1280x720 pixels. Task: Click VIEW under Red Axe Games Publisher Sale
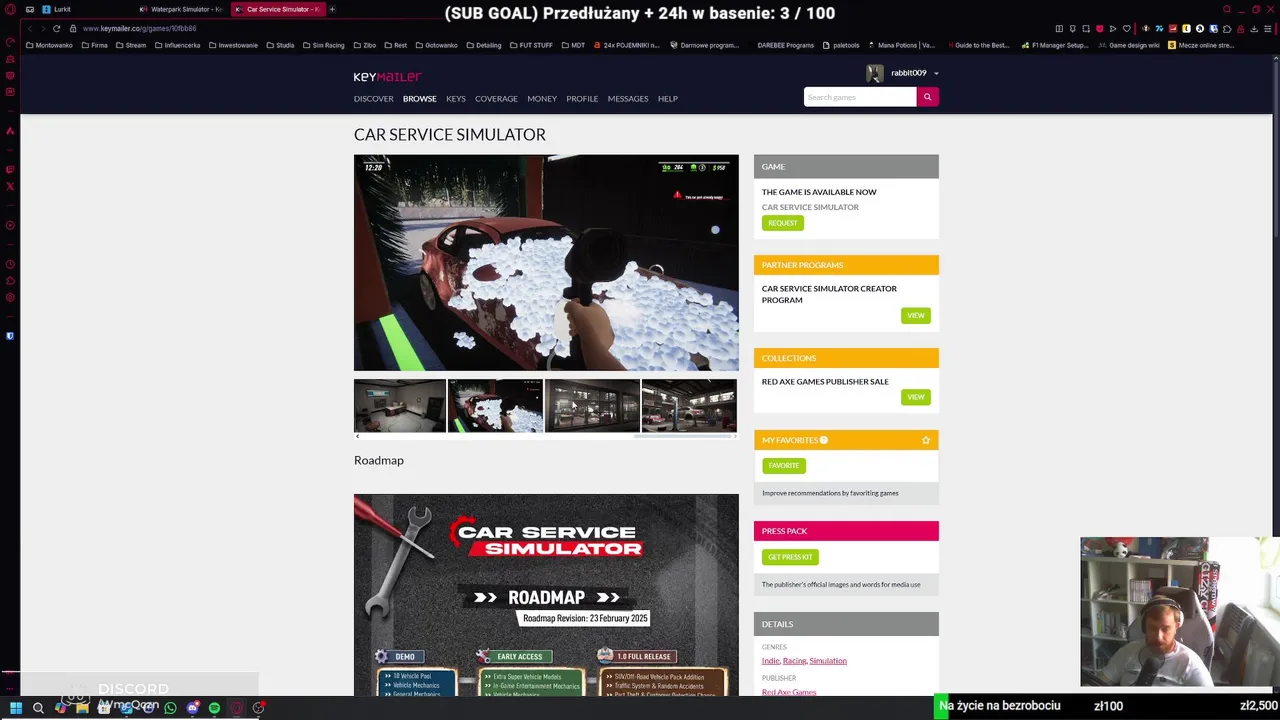(916, 397)
